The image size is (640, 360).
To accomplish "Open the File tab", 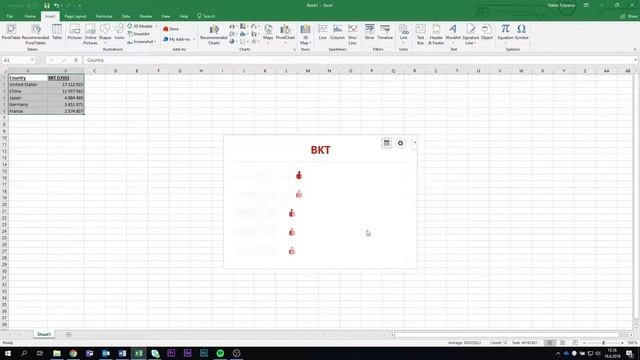I will 9,16.
